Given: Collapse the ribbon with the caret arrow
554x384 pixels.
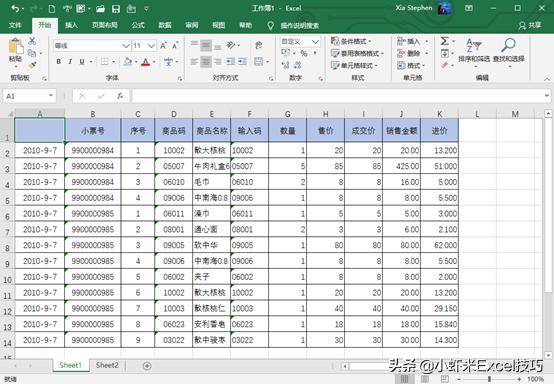Looking at the screenshot, I should [x=547, y=79].
